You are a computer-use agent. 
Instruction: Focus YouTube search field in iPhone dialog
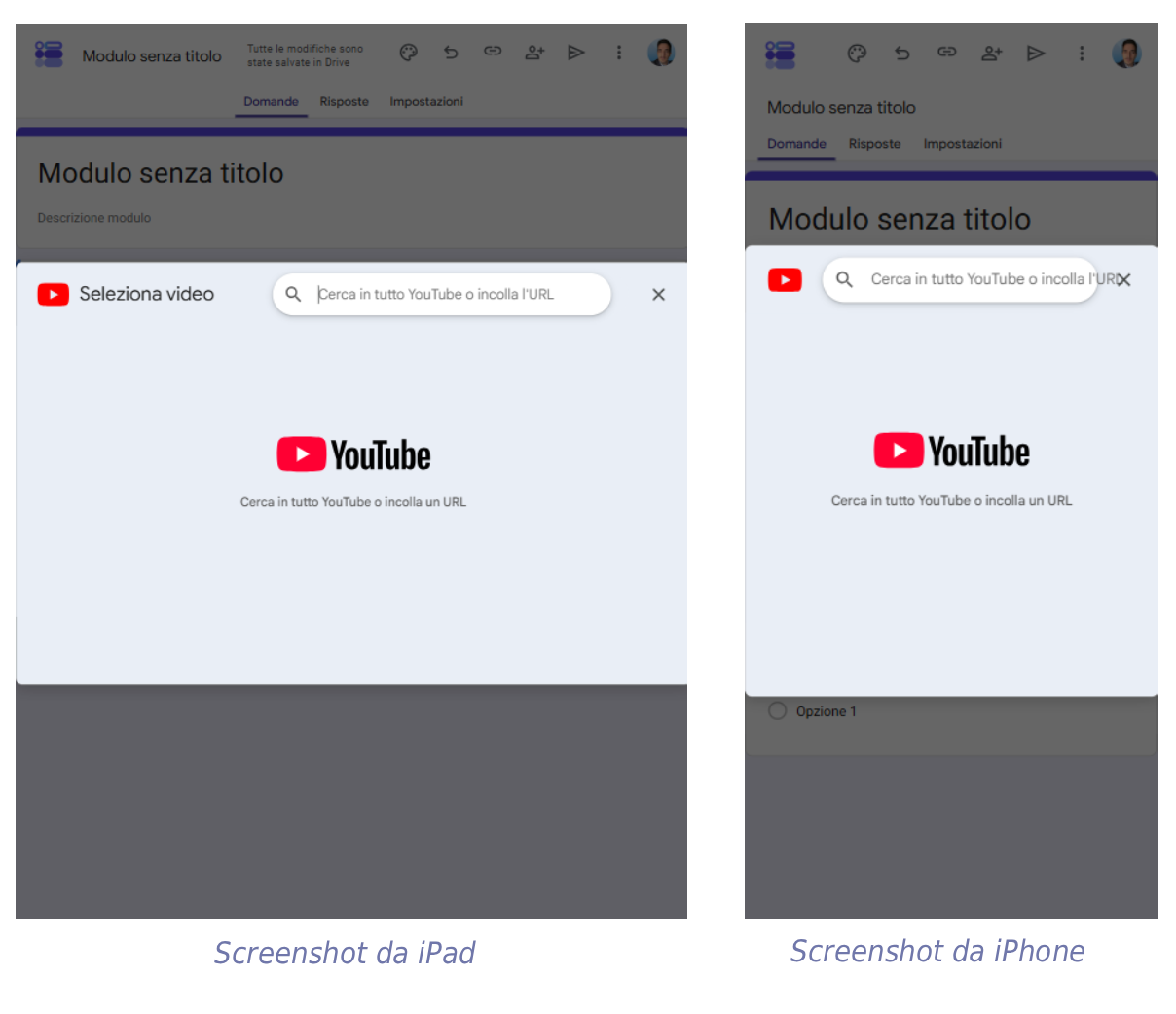click(960, 280)
